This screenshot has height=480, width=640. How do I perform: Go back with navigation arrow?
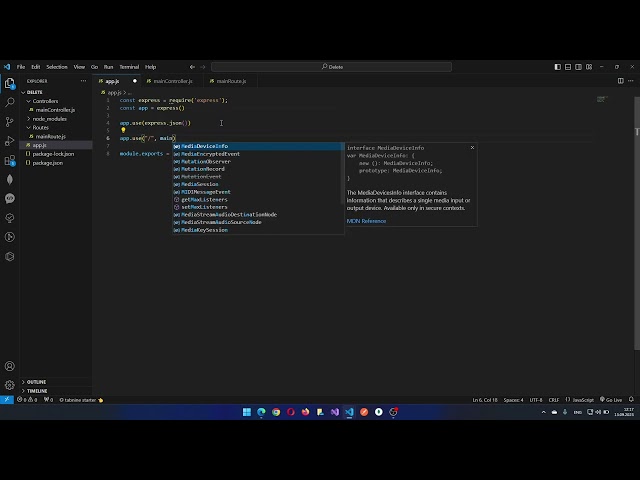[192, 67]
